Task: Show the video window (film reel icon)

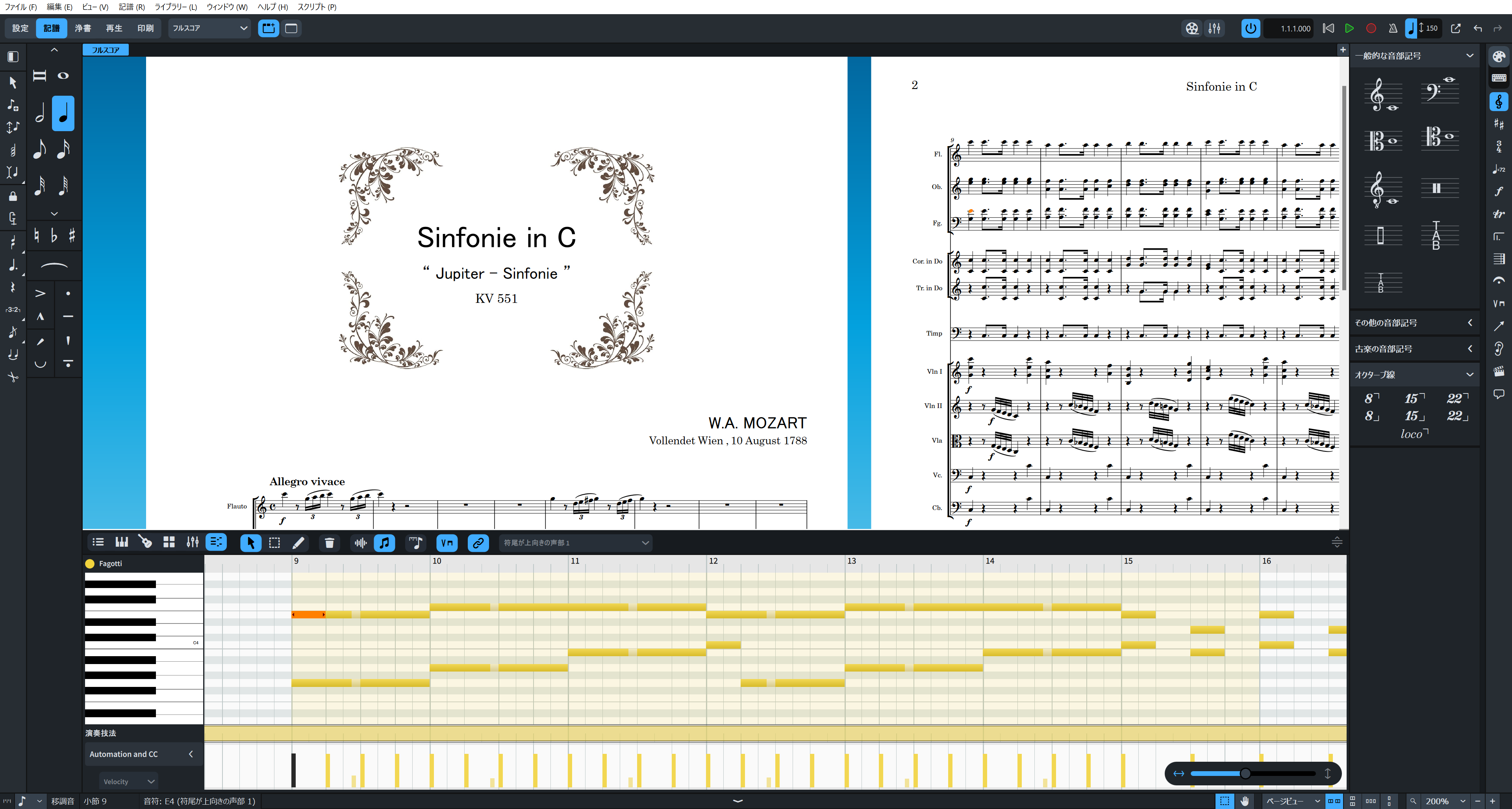Action: 1191,28
